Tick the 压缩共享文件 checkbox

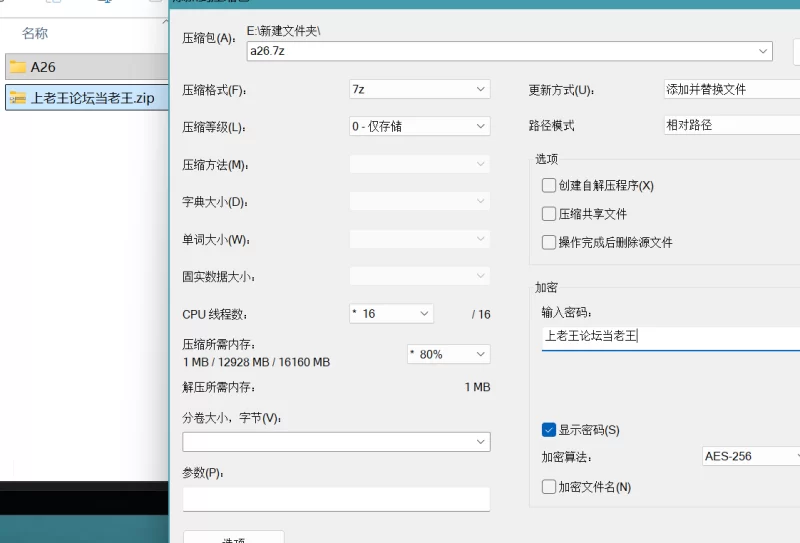click(x=548, y=213)
